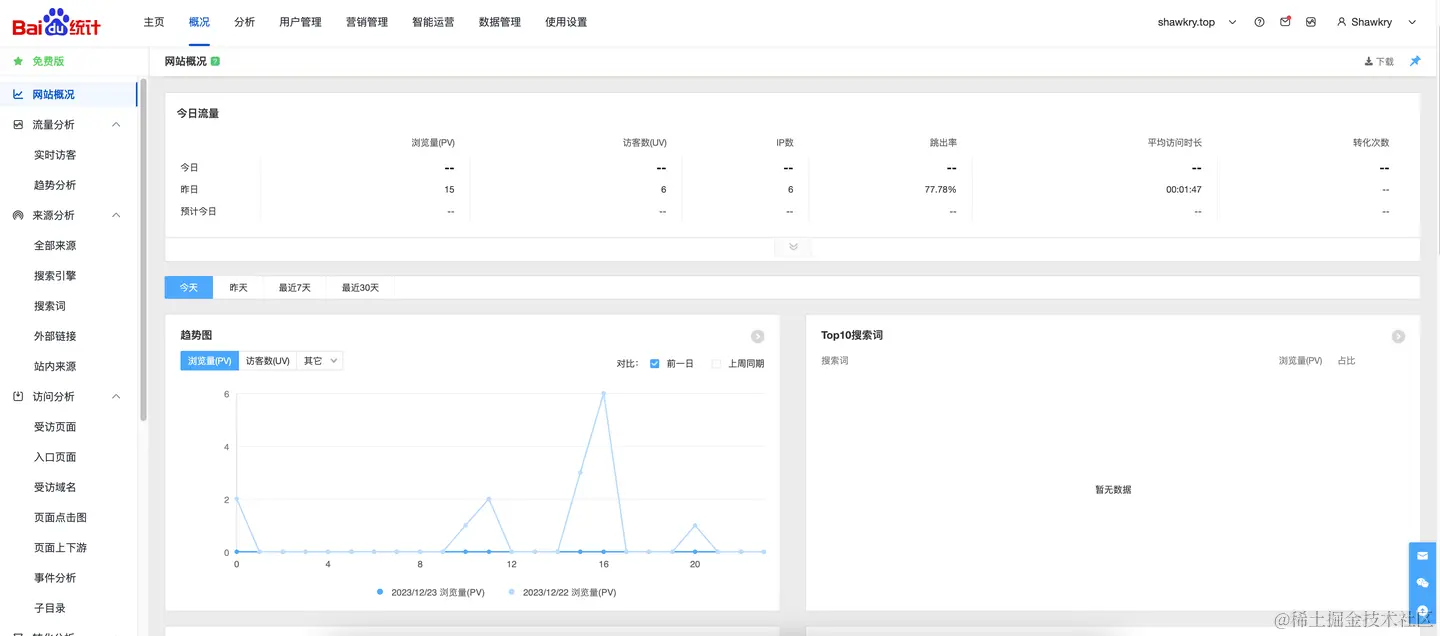Click the Baidu 统计 logo

(x=56, y=22)
